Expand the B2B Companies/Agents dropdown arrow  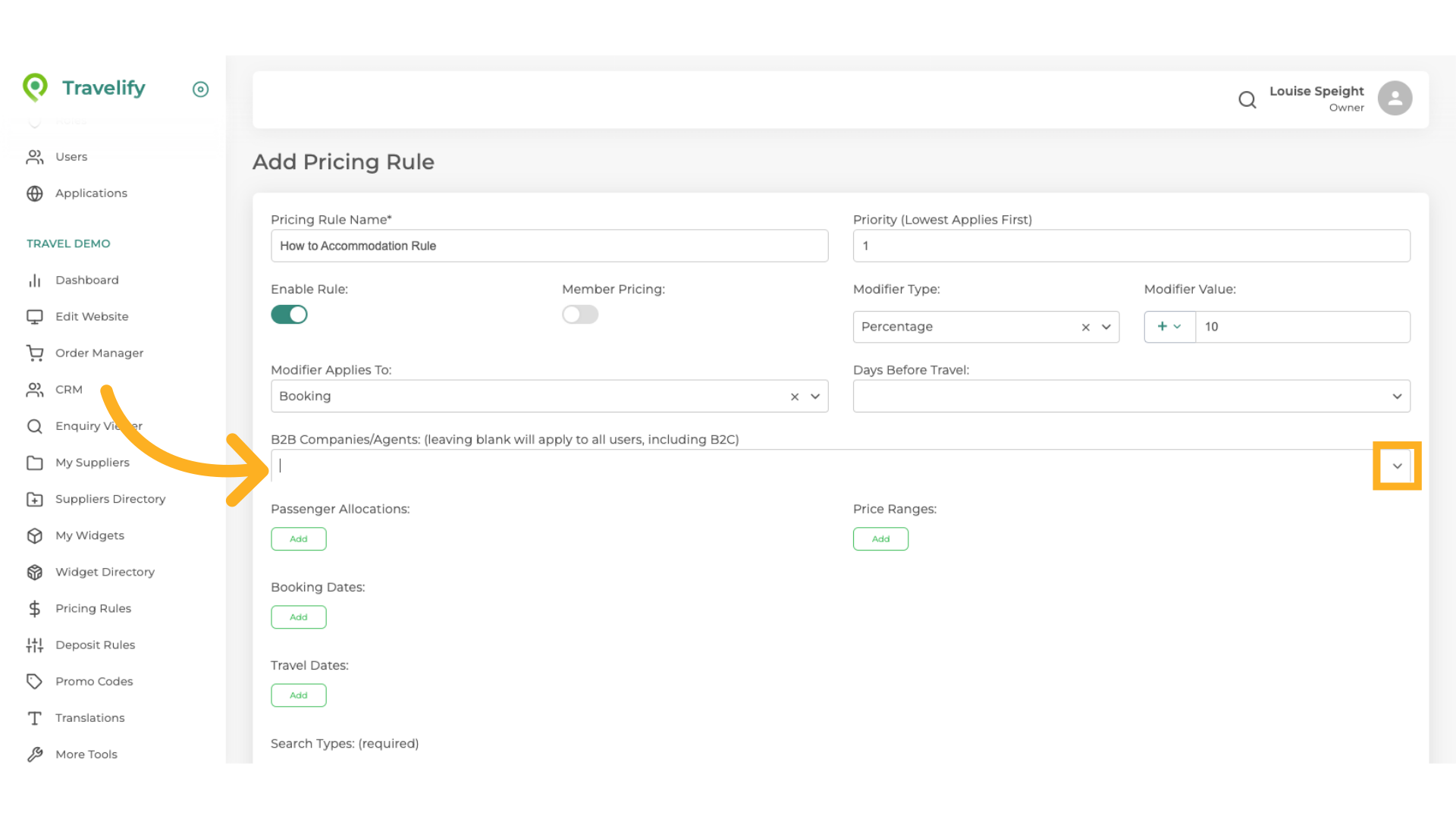point(1397,466)
